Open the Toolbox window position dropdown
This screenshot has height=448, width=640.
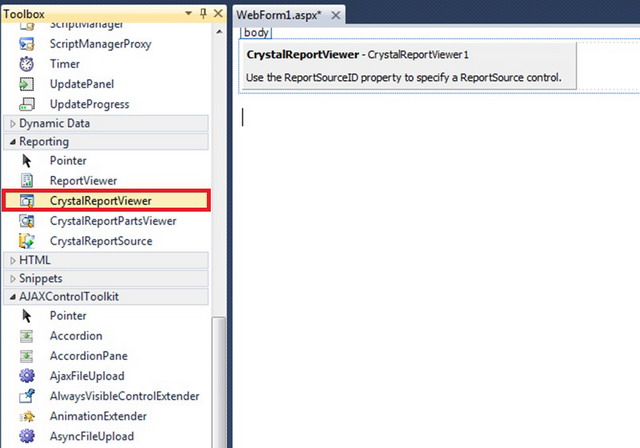[189, 13]
